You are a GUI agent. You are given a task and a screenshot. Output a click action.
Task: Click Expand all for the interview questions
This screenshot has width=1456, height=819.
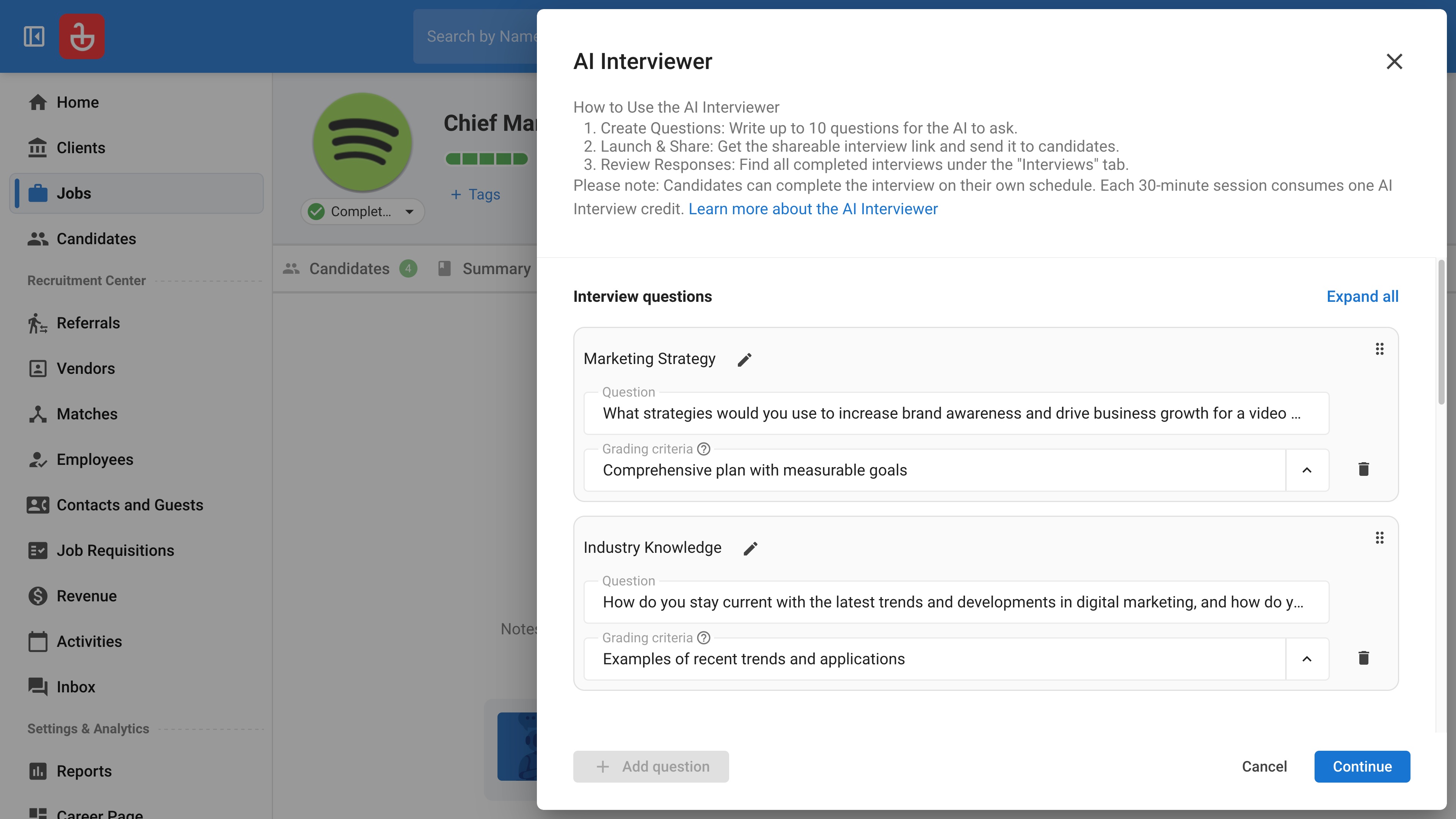[1362, 296]
